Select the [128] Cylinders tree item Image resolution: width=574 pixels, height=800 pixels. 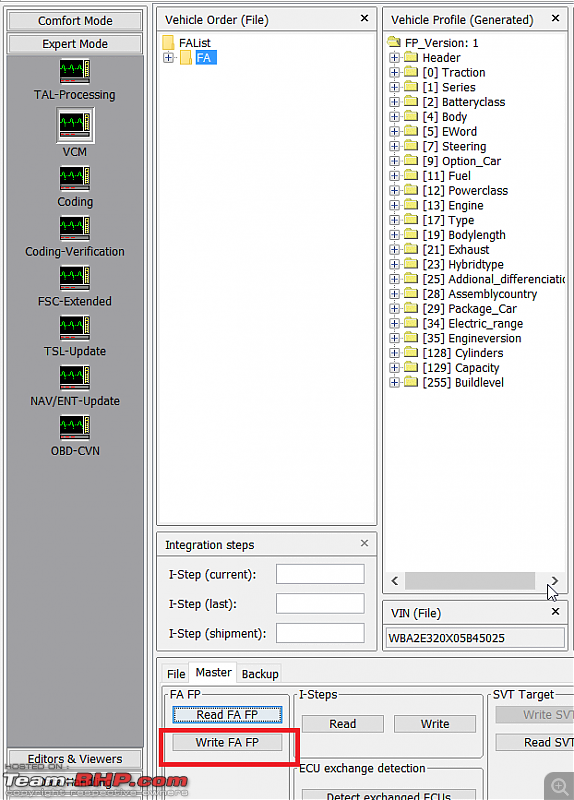click(463, 354)
